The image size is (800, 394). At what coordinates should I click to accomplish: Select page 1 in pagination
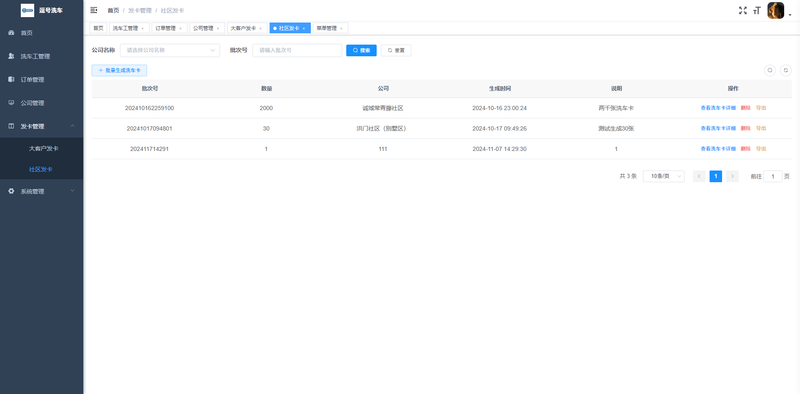(716, 176)
